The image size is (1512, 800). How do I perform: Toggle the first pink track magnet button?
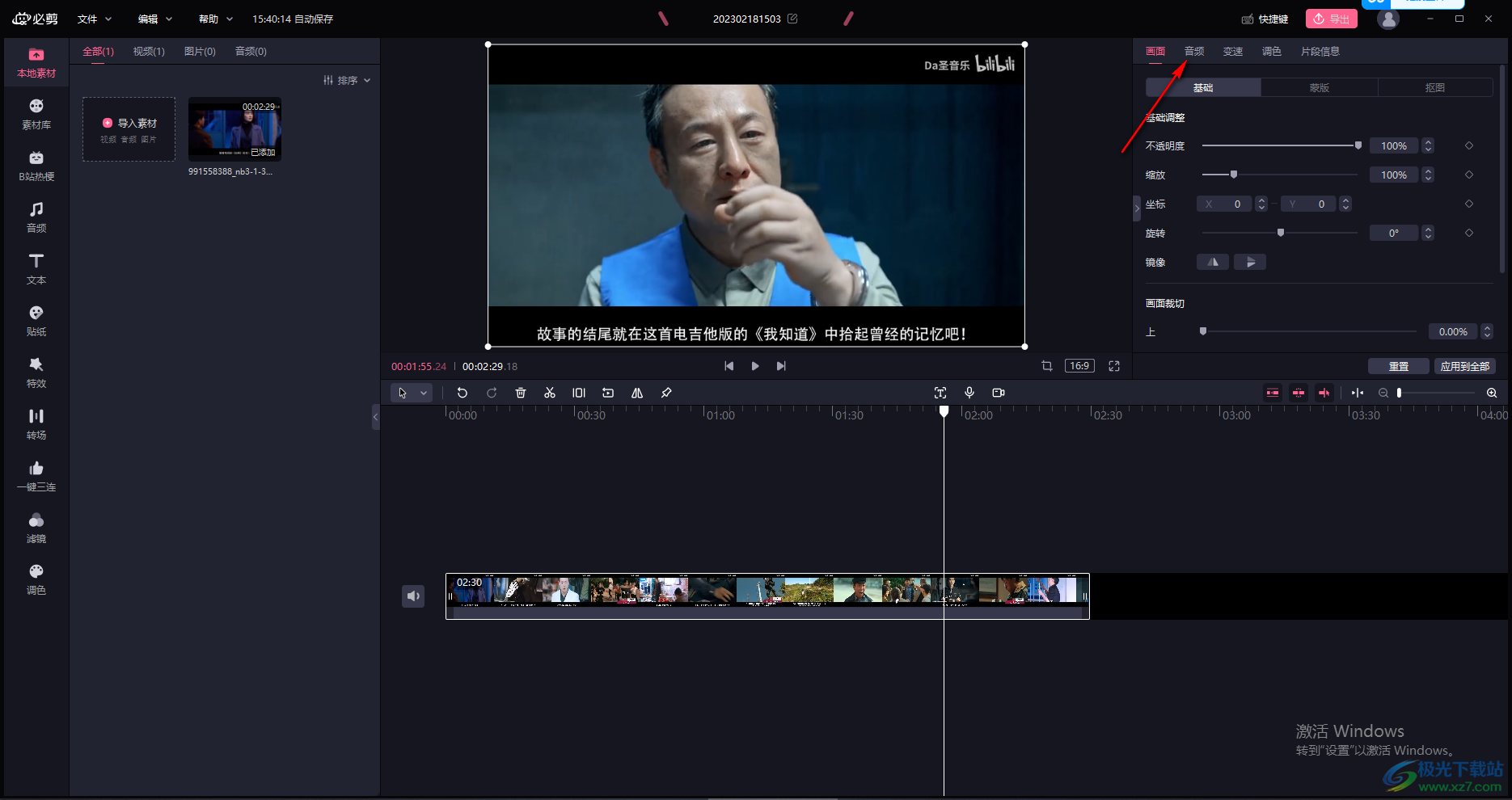[x=1273, y=393]
